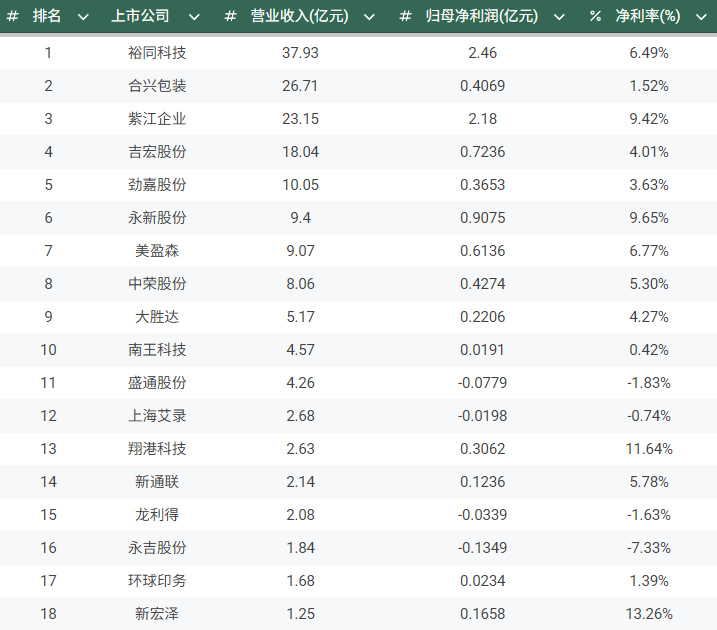Click the company cell 合兴包装
717x630 pixels.
point(157,86)
